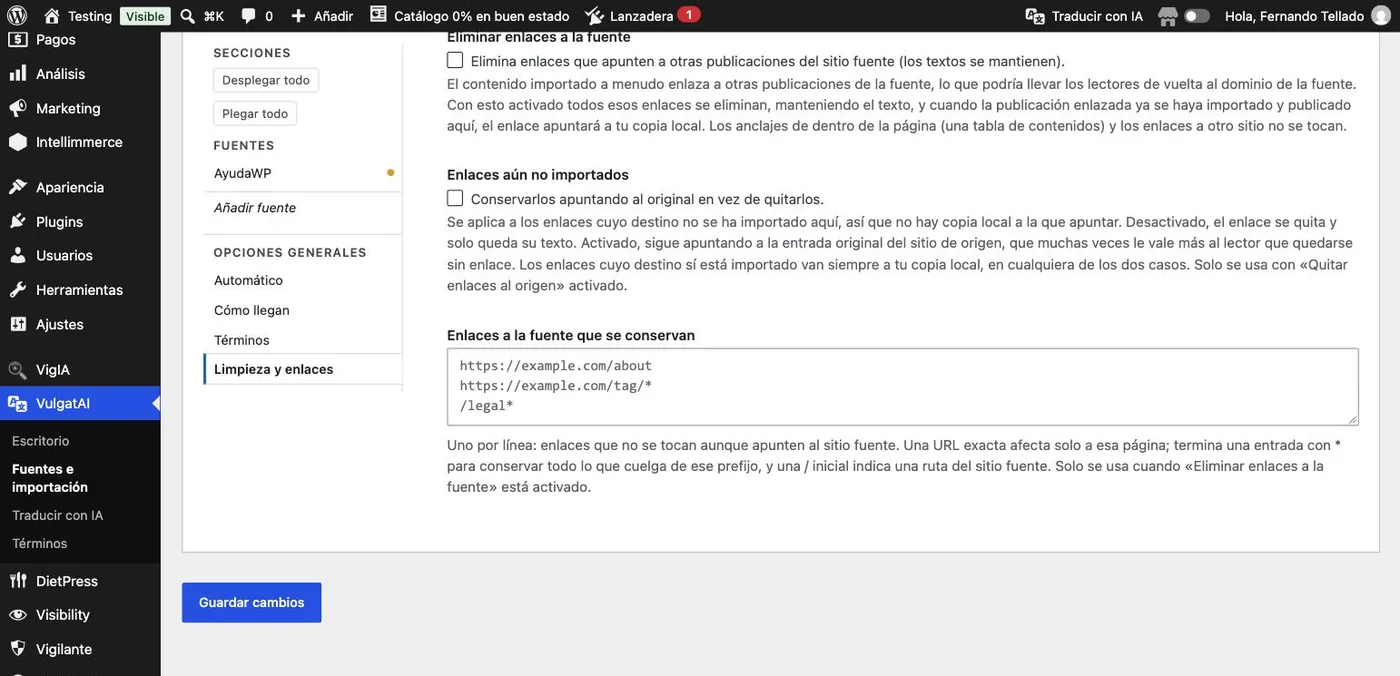The image size is (1400, 676).
Task: Click the Enlaces aún no importados heading
Action: click(x=538, y=174)
